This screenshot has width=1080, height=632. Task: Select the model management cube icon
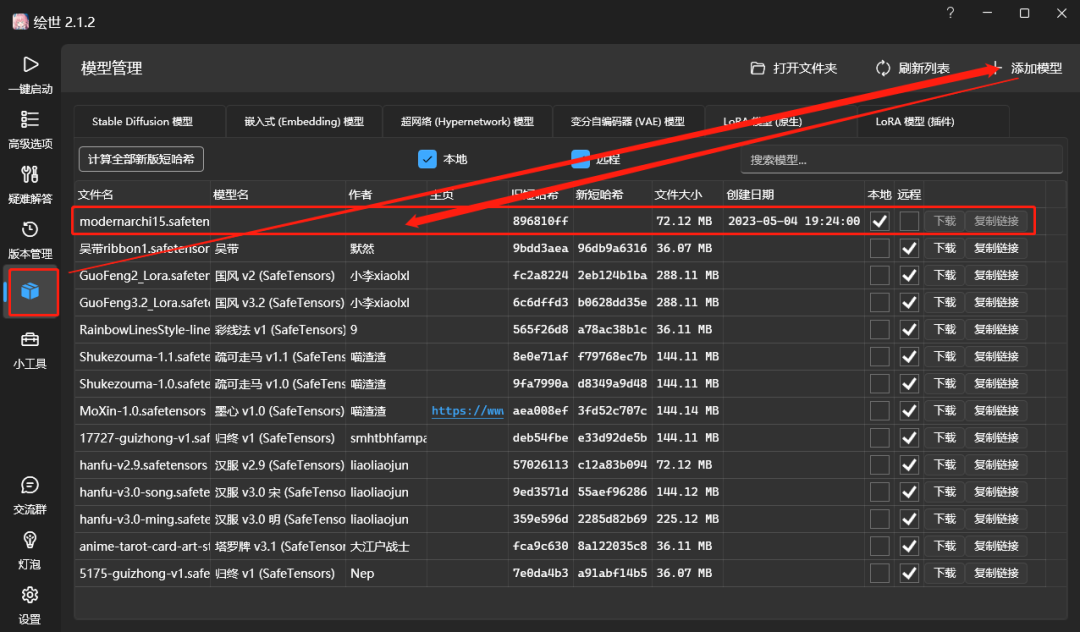[30, 292]
